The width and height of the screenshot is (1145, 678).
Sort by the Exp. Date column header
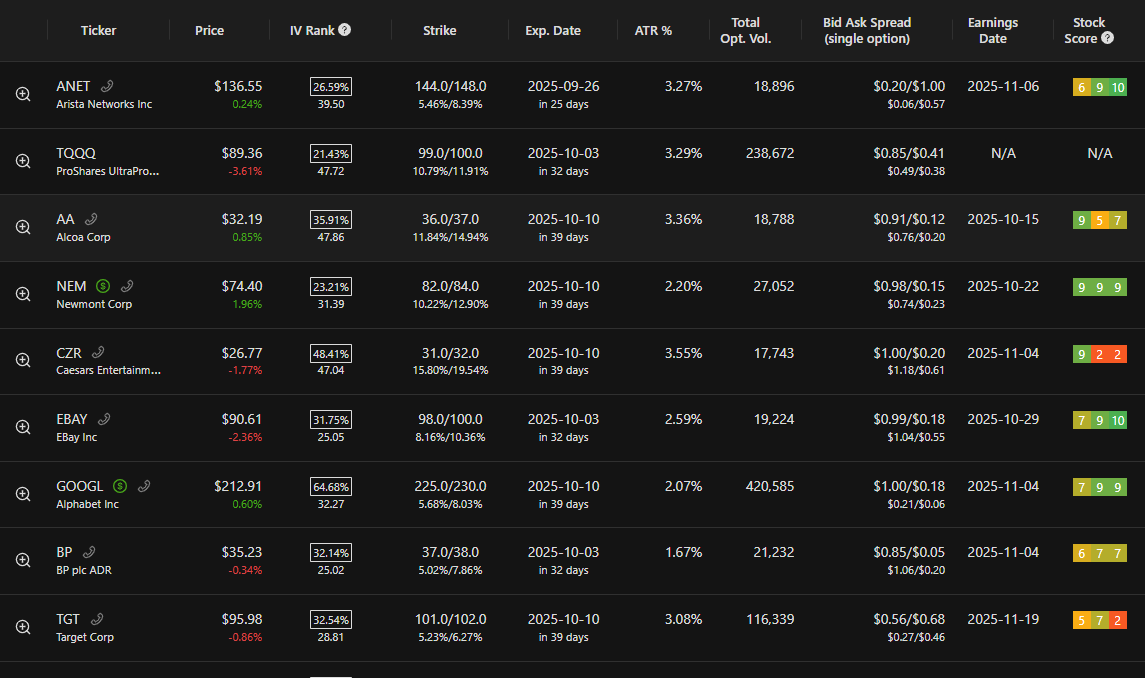pos(553,31)
